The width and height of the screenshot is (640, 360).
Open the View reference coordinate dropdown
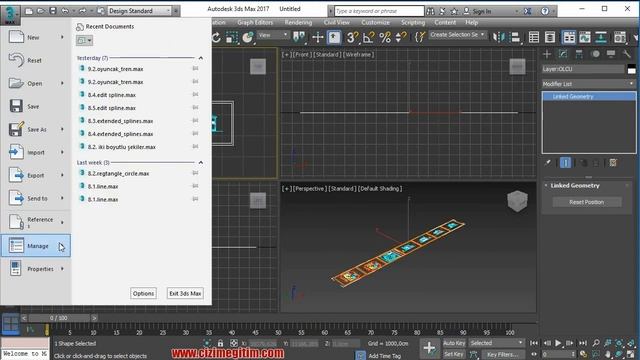pyautogui.click(x=273, y=35)
